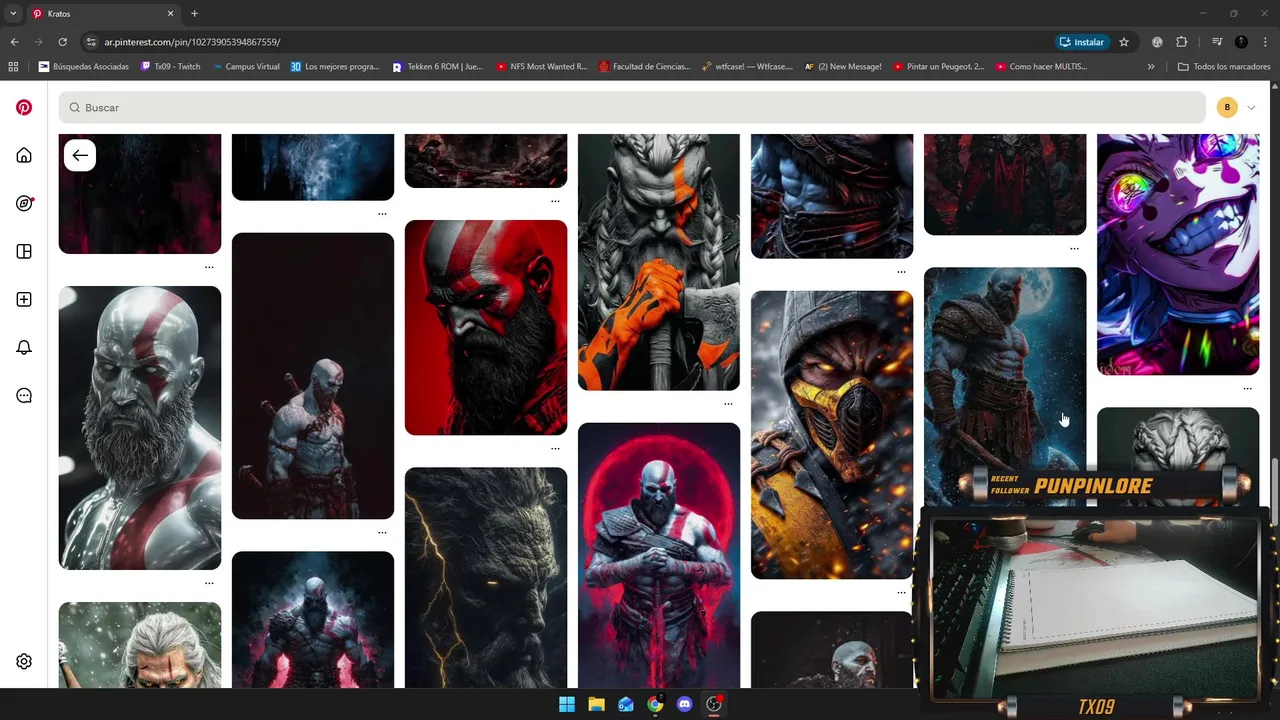1280x720 pixels.
Task: Open the stone face with lightning pin
Action: click(x=486, y=578)
